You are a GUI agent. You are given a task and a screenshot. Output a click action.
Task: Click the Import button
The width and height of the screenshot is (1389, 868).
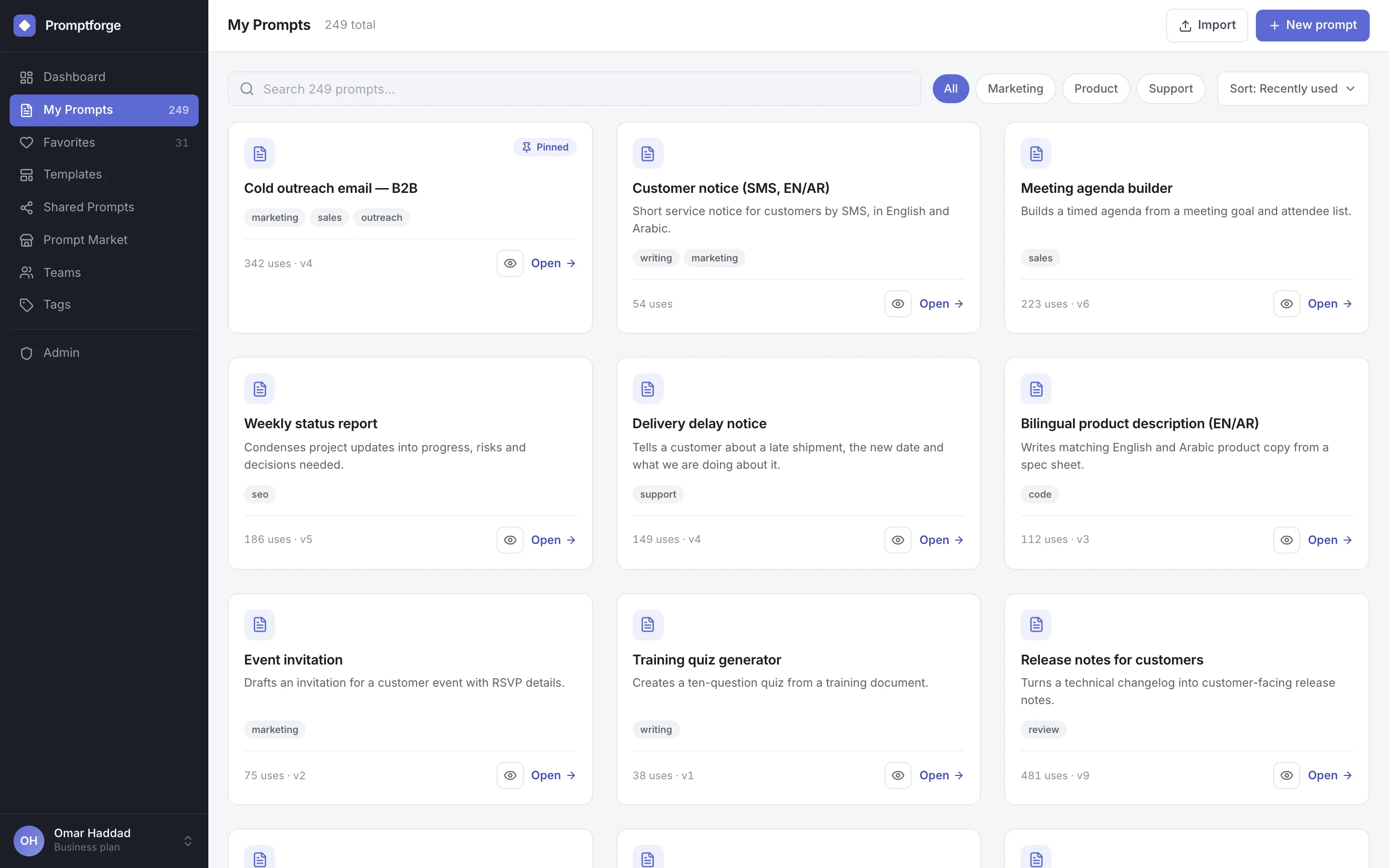[1207, 25]
